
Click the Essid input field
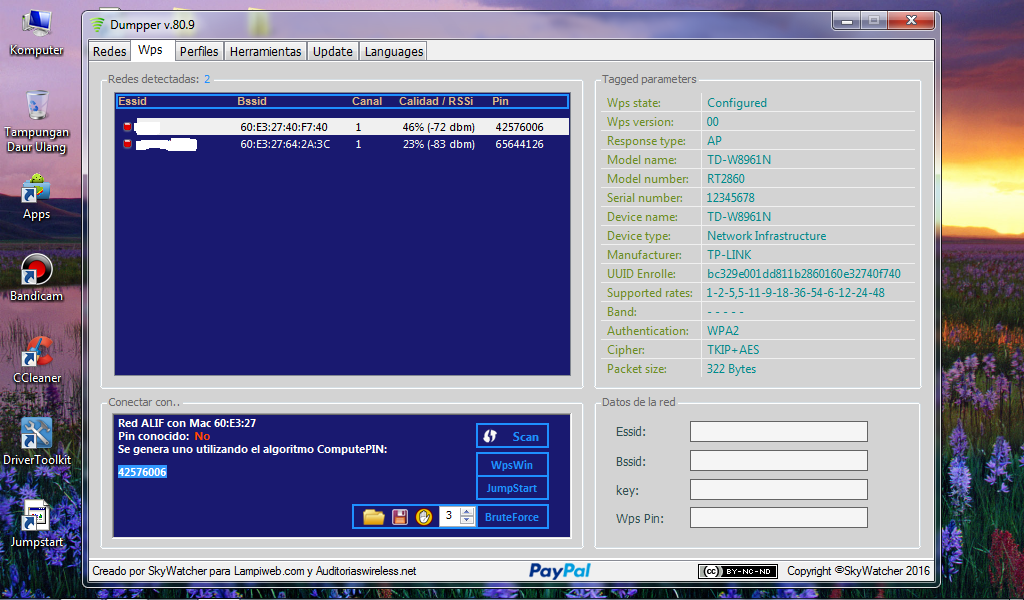(778, 432)
